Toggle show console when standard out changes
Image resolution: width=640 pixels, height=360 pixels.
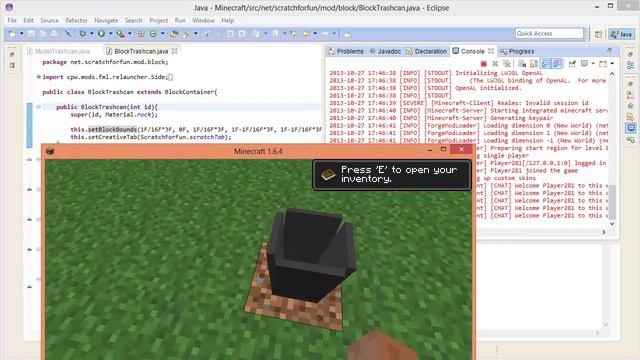(x=546, y=64)
